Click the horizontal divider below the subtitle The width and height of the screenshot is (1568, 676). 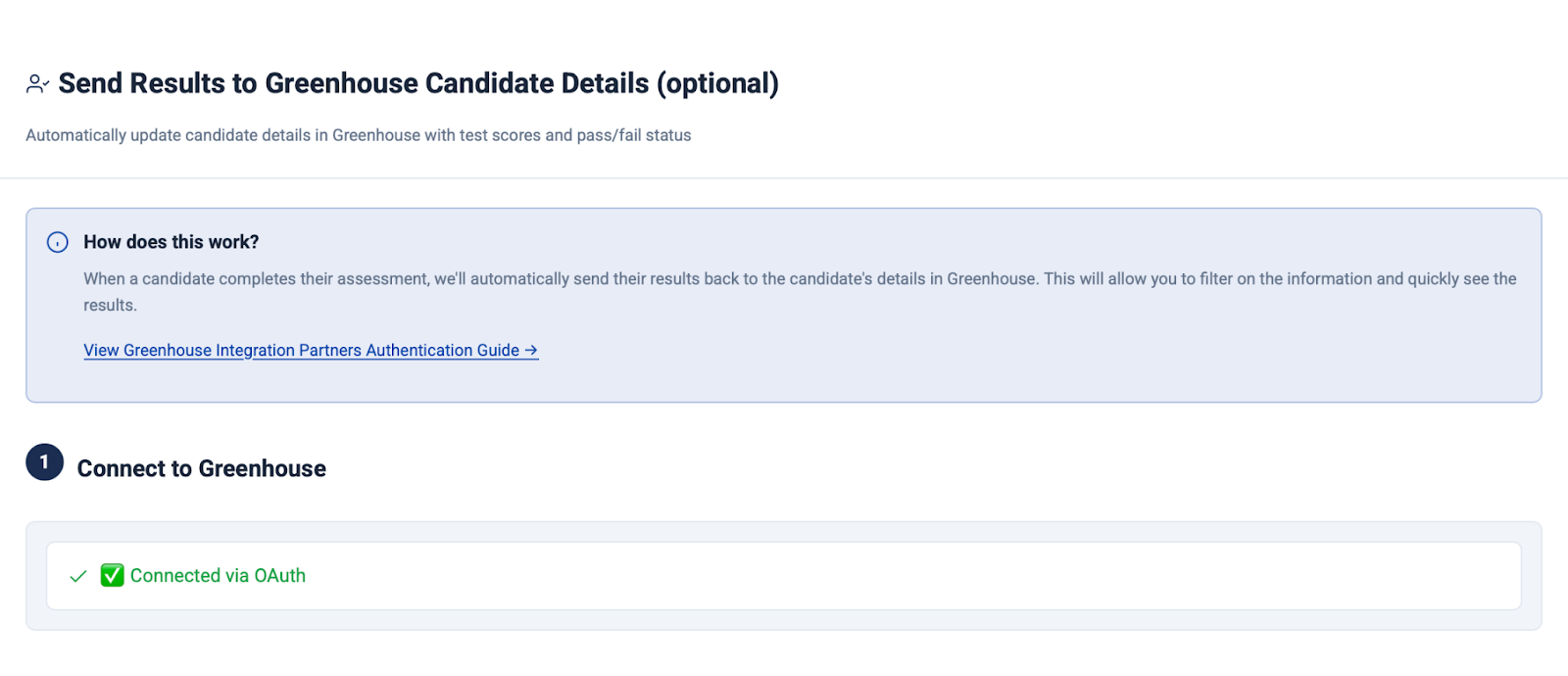[784, 178]
